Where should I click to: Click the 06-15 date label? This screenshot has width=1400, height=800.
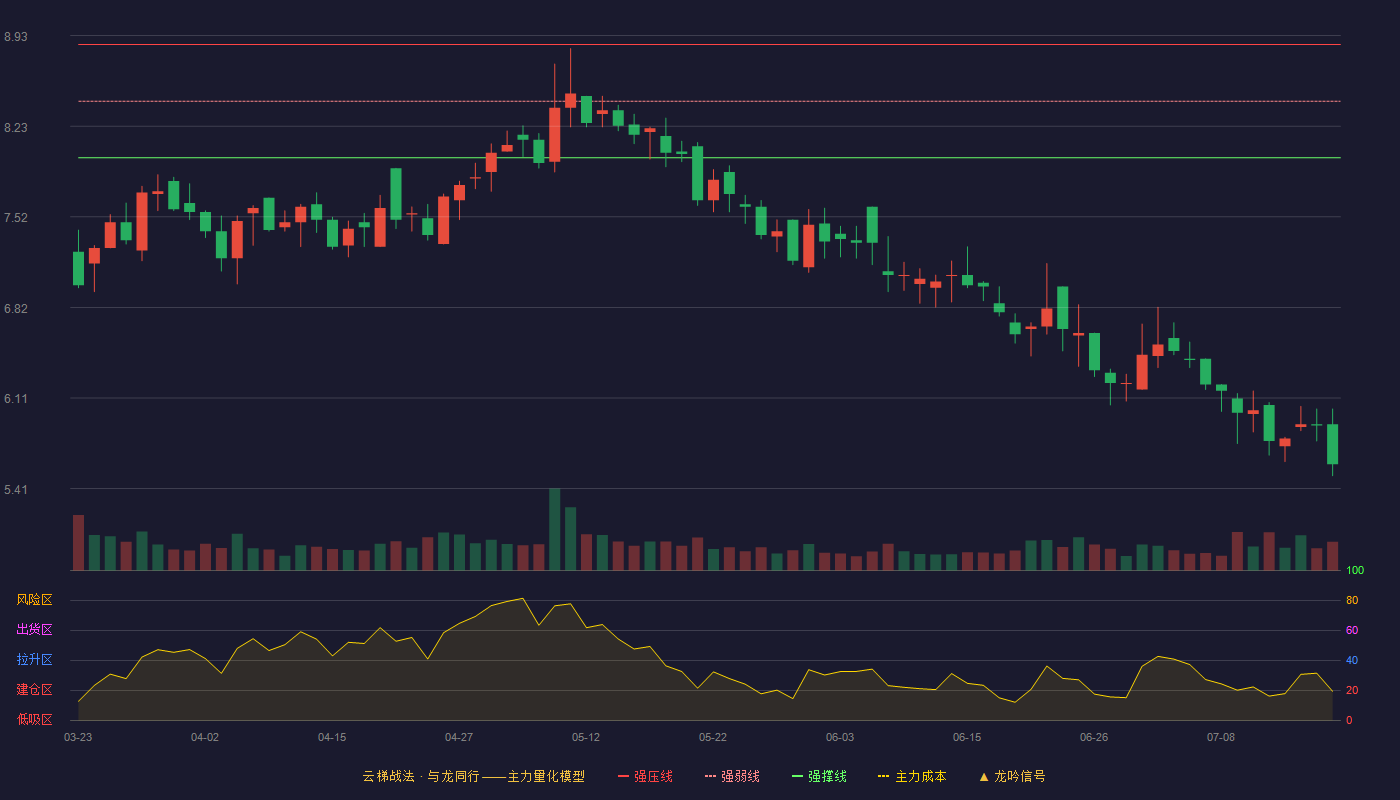[967, 737]
